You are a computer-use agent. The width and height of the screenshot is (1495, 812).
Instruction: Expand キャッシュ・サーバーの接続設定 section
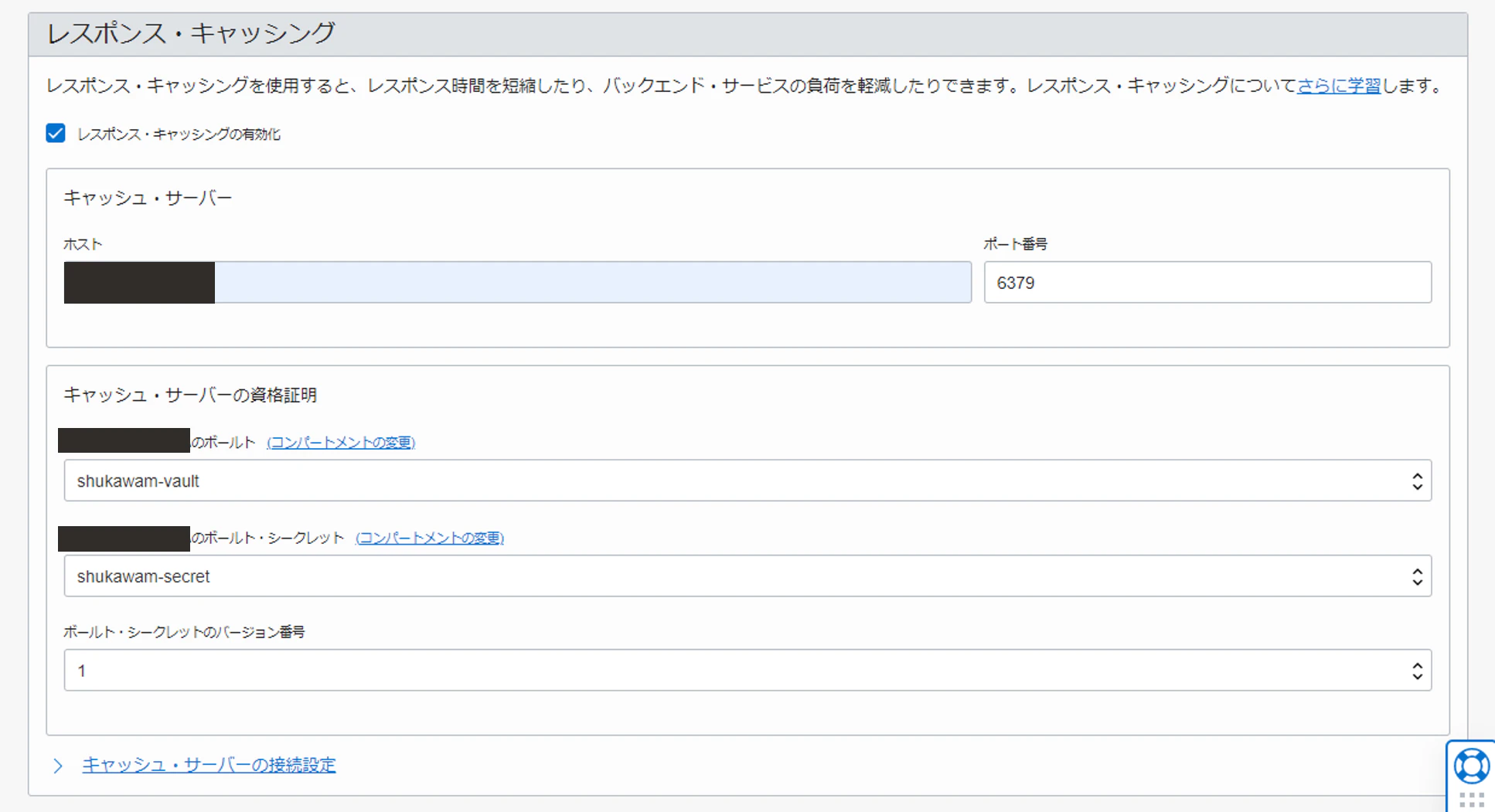point(209,764)
